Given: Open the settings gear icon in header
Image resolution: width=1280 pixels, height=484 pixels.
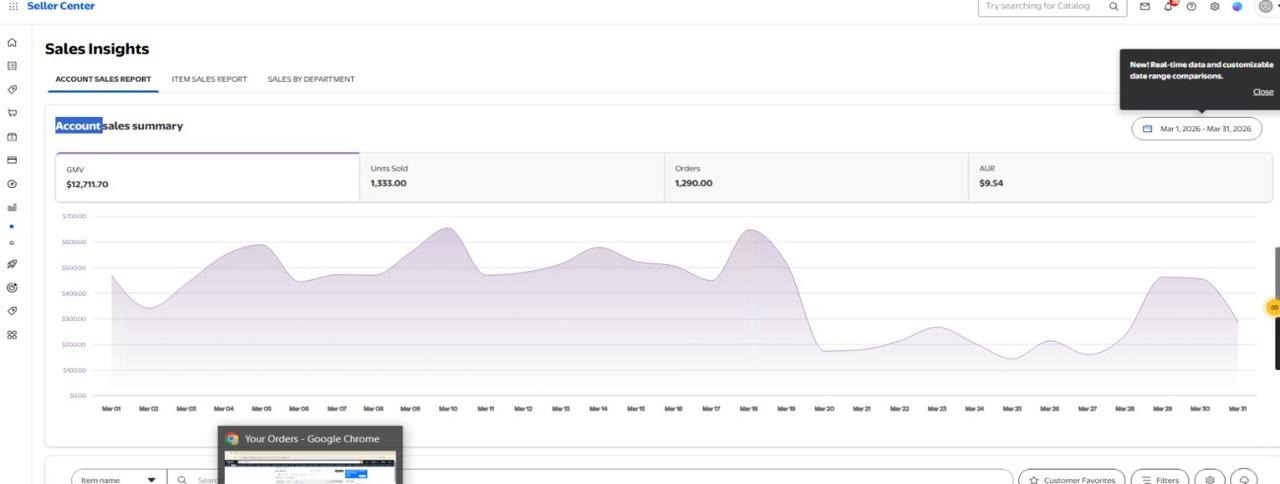Looking at the screenshot, I should (1214, 6).
